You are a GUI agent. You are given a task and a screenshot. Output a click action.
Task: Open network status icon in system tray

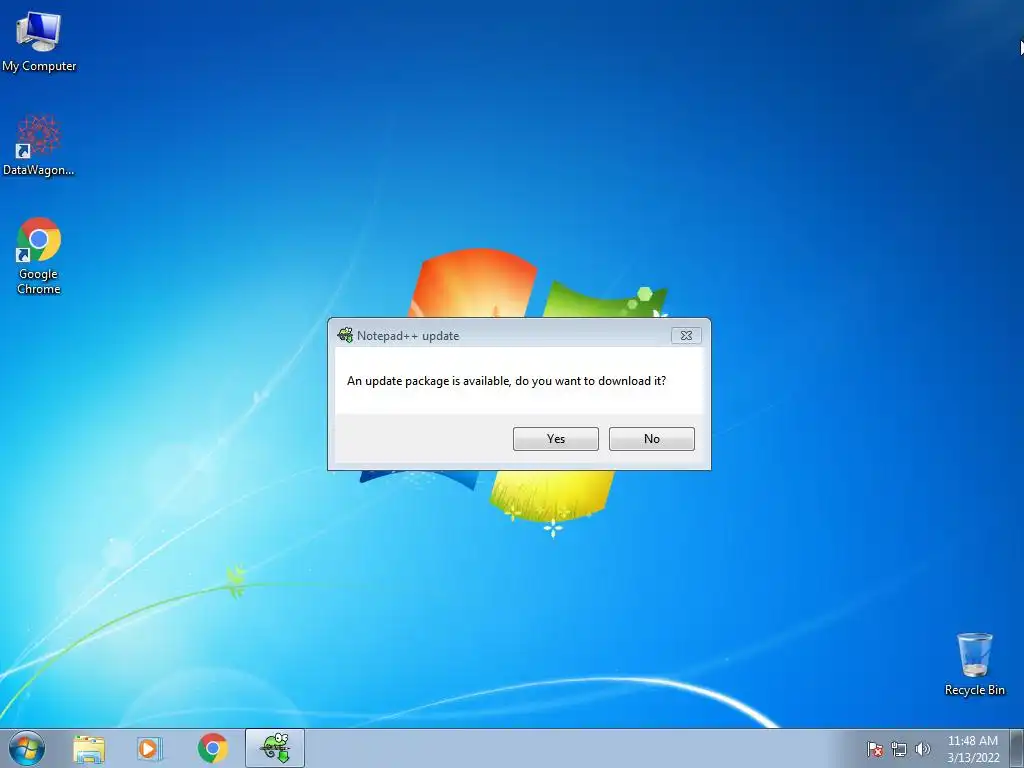[899, 749]
